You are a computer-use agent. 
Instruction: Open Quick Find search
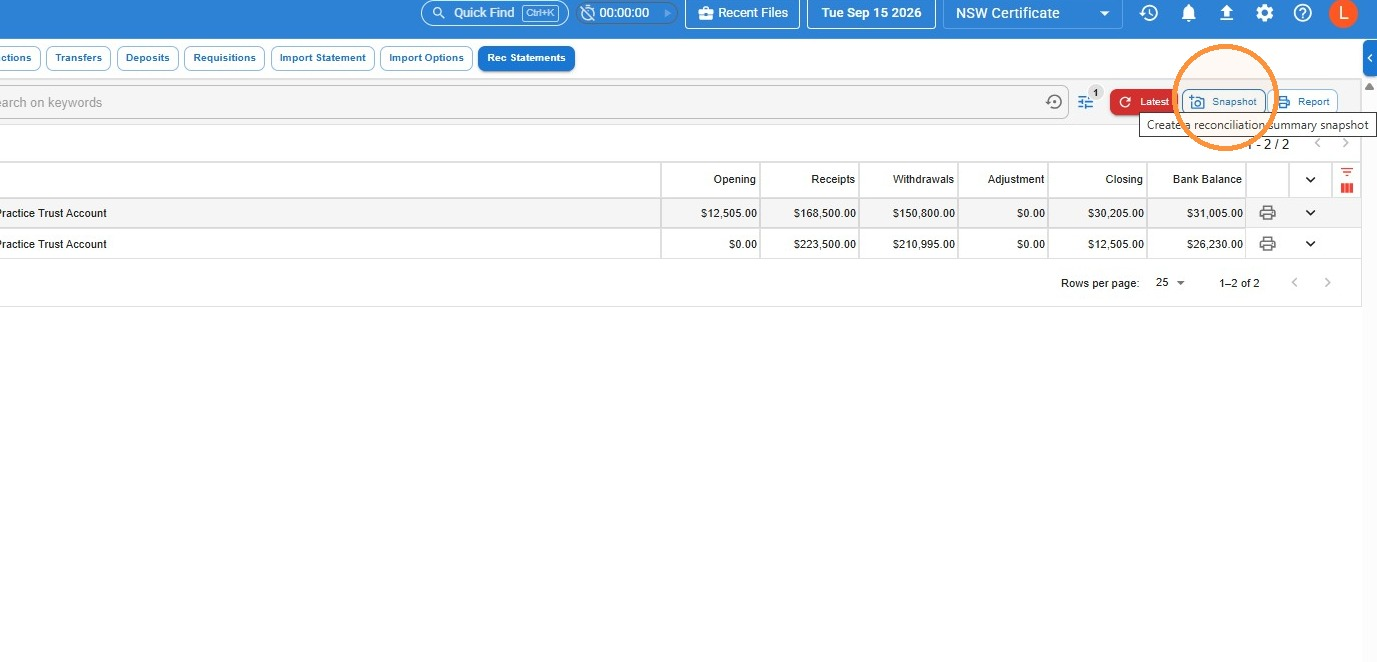(x=495, y=13)
